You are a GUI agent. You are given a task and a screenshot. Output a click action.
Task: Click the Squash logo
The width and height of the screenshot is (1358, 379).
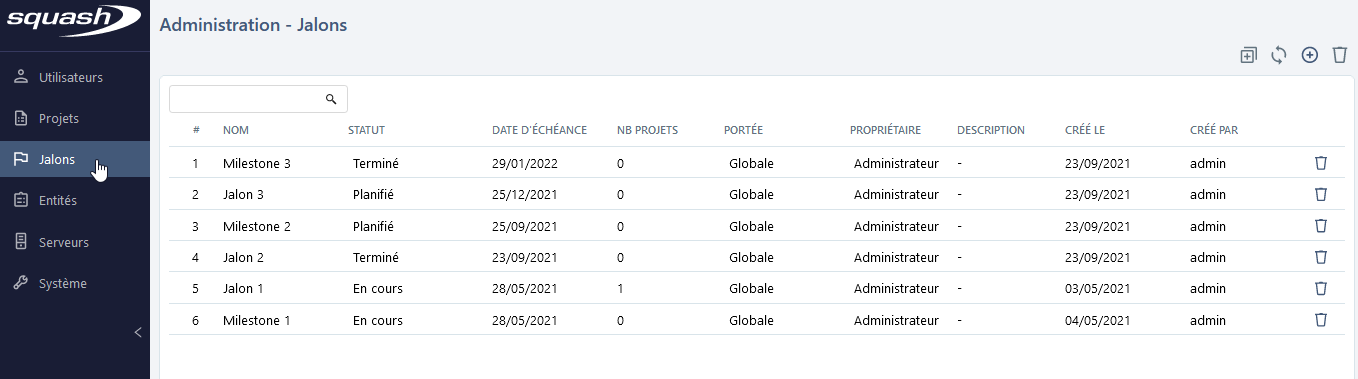pos(73,20)
